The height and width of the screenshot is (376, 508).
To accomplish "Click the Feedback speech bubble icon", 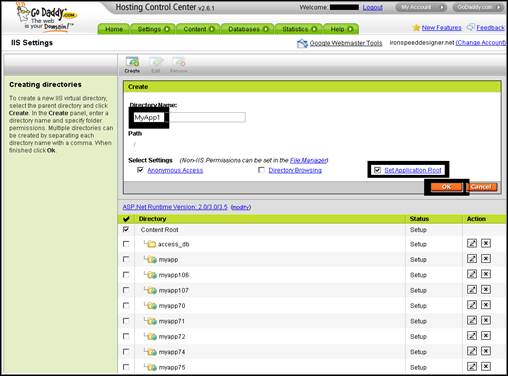I will click(470, 28).
